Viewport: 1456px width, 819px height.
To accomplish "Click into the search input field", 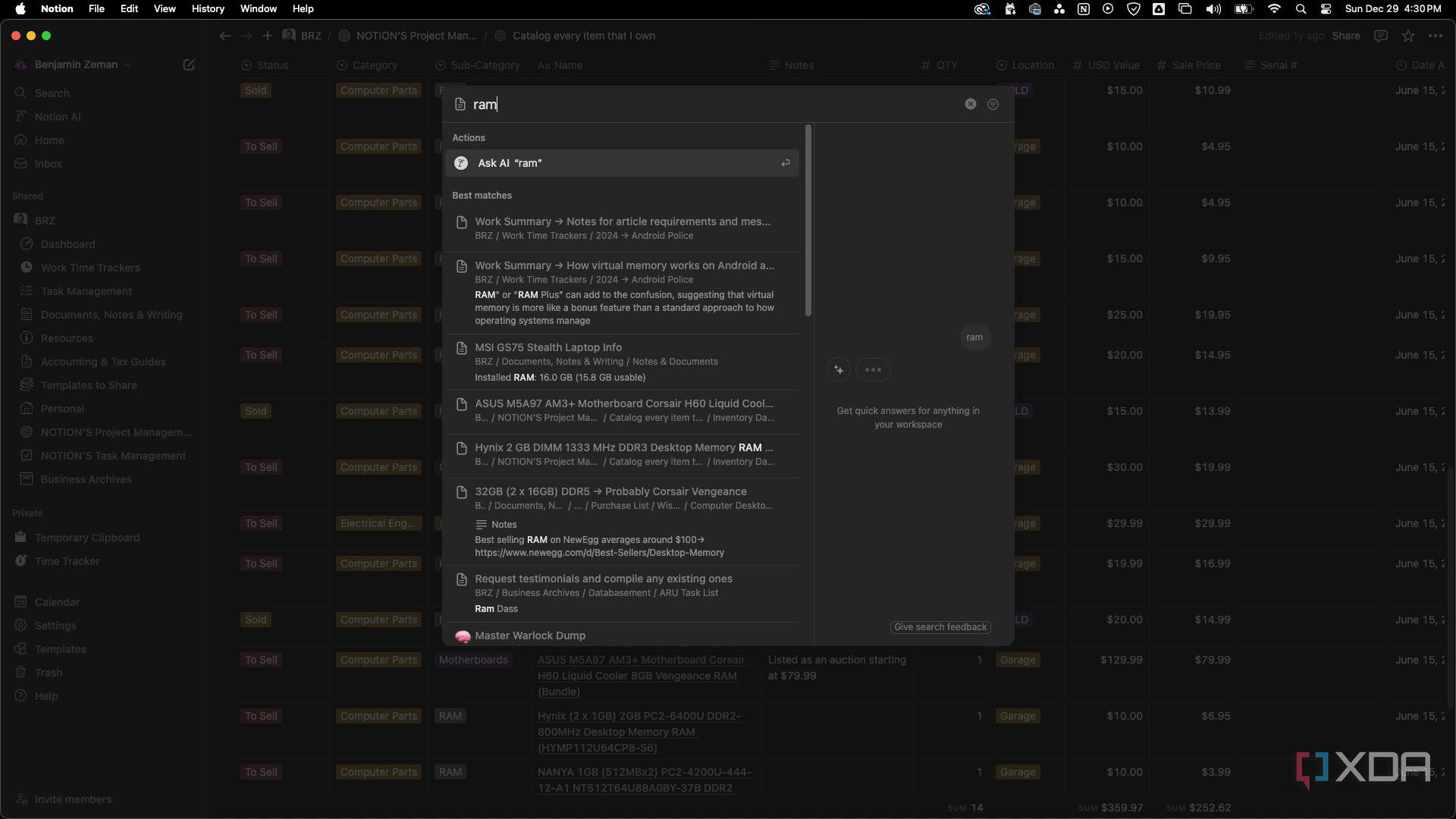I will 713,104.
